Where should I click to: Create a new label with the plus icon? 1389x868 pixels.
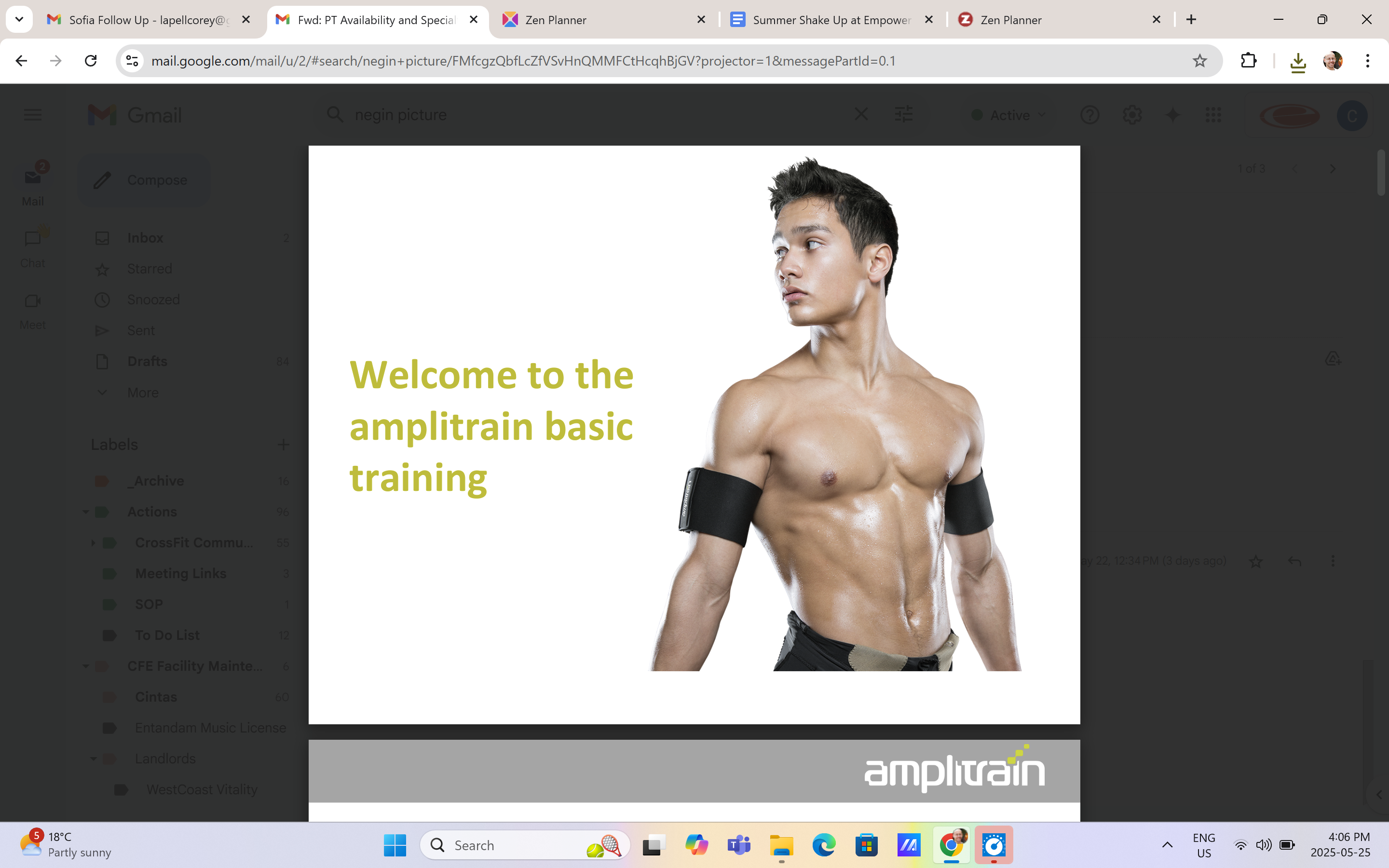(x=283, y=444)
